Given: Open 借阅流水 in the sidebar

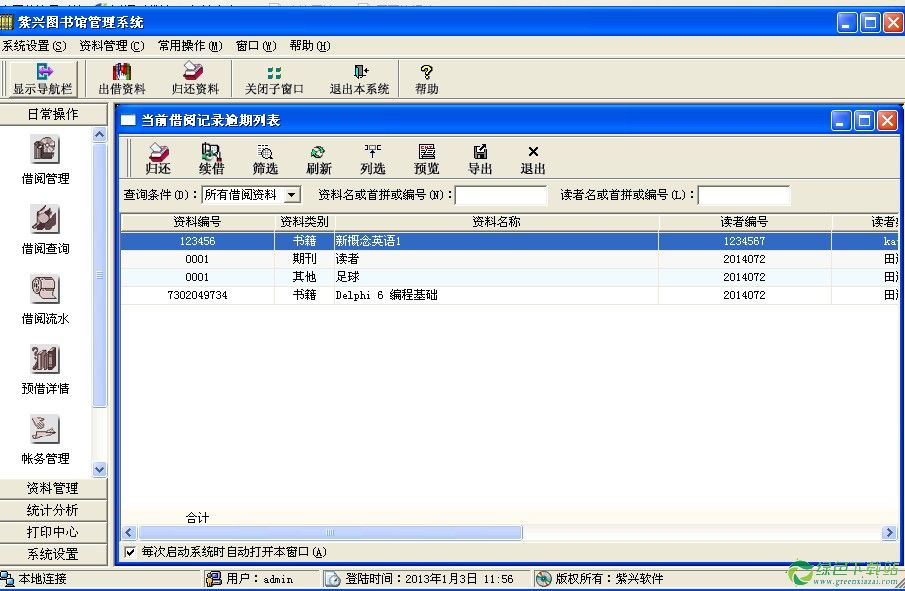Looking at the screenshot, I should (45, 300).
